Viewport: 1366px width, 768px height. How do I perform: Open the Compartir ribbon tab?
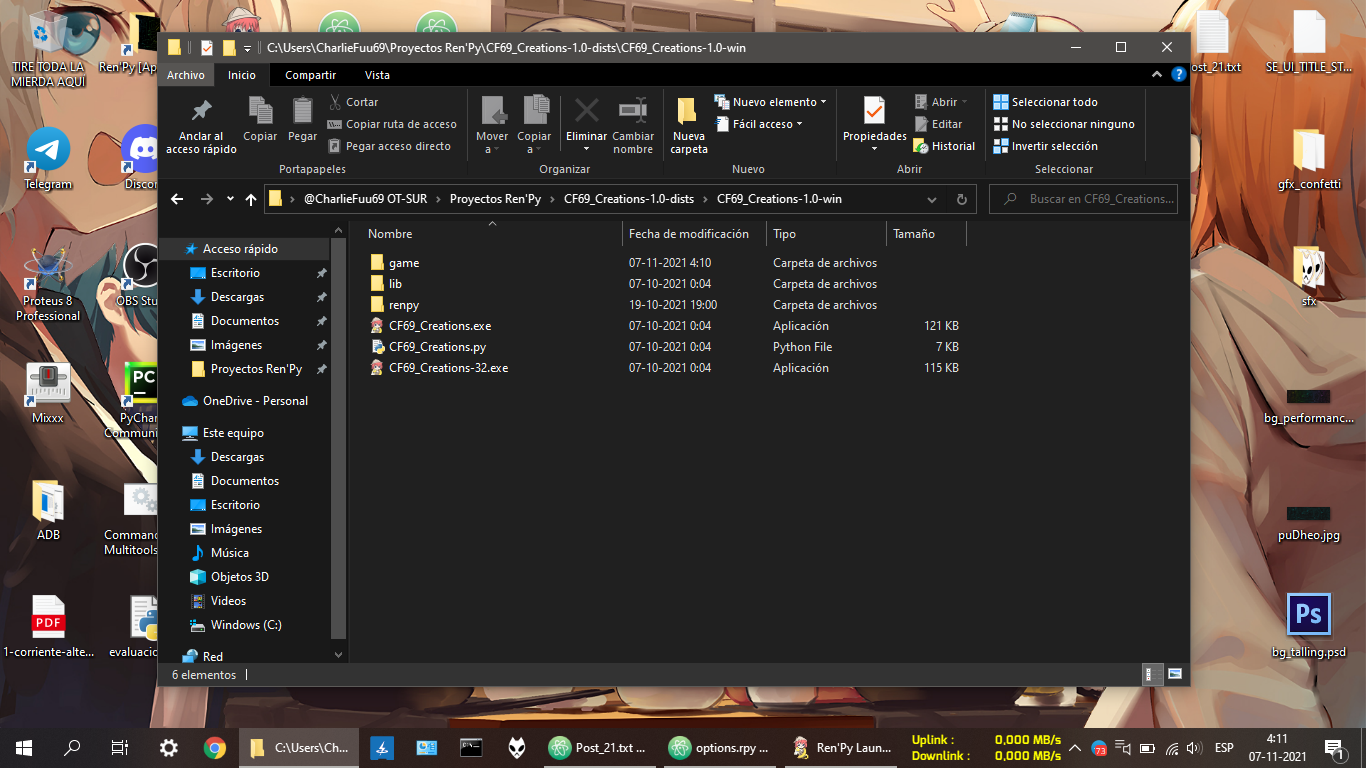[x=310, y=75]
